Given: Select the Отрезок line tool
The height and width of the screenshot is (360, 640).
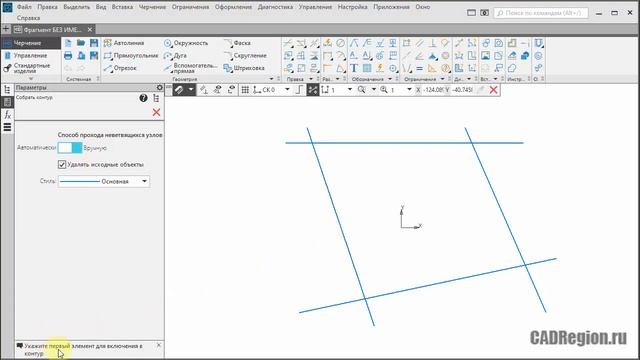Looking at the screenshot, I should [x=120, y=68].
